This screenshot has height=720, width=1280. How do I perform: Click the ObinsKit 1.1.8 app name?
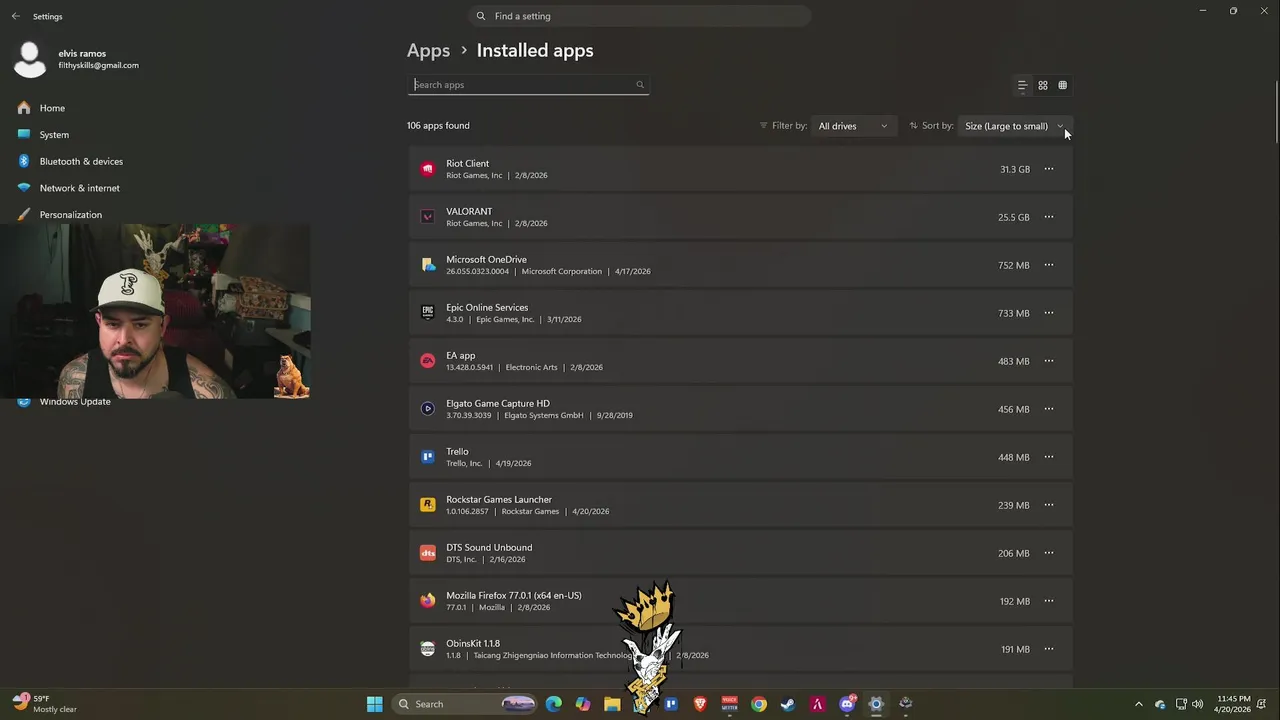point(473,644)
